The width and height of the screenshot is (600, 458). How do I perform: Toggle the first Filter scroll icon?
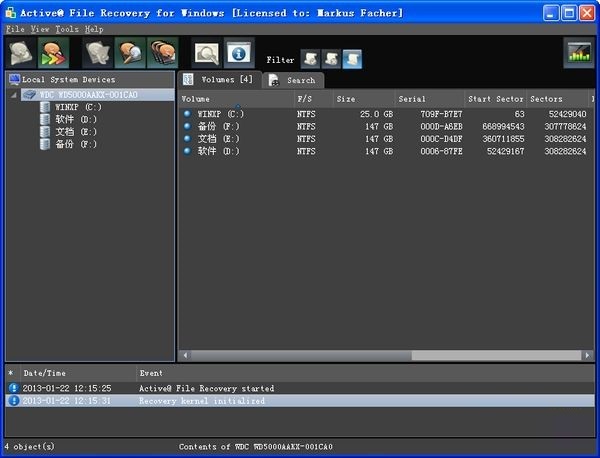click(x=310, y=59)
